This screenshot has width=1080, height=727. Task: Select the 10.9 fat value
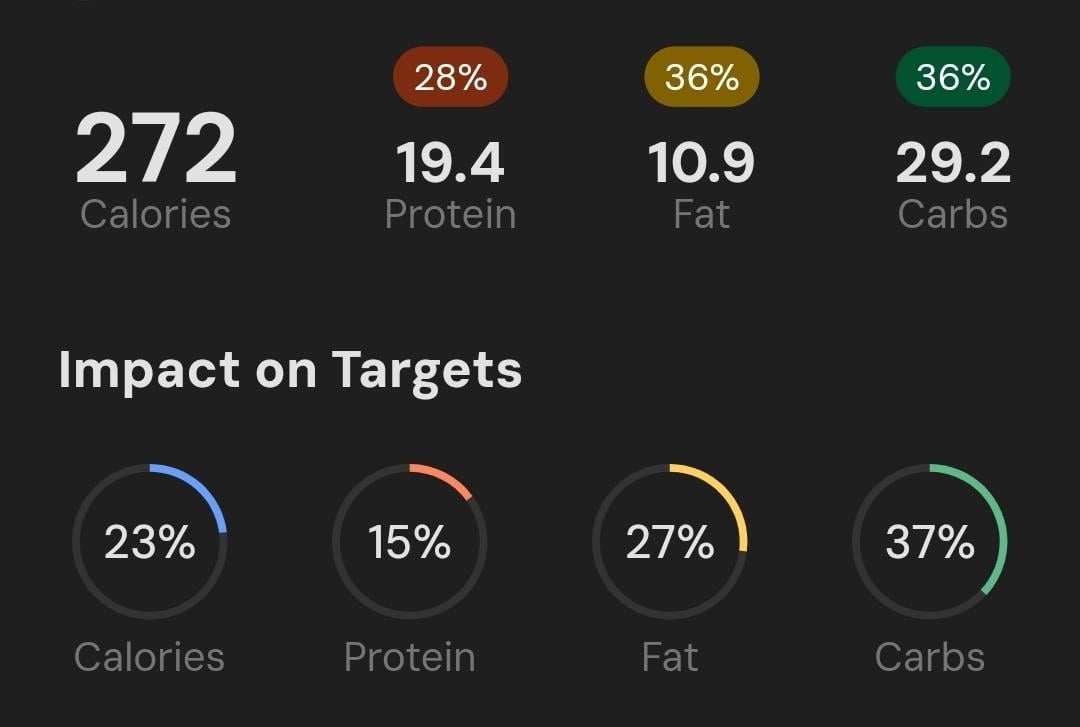(701, 163)
